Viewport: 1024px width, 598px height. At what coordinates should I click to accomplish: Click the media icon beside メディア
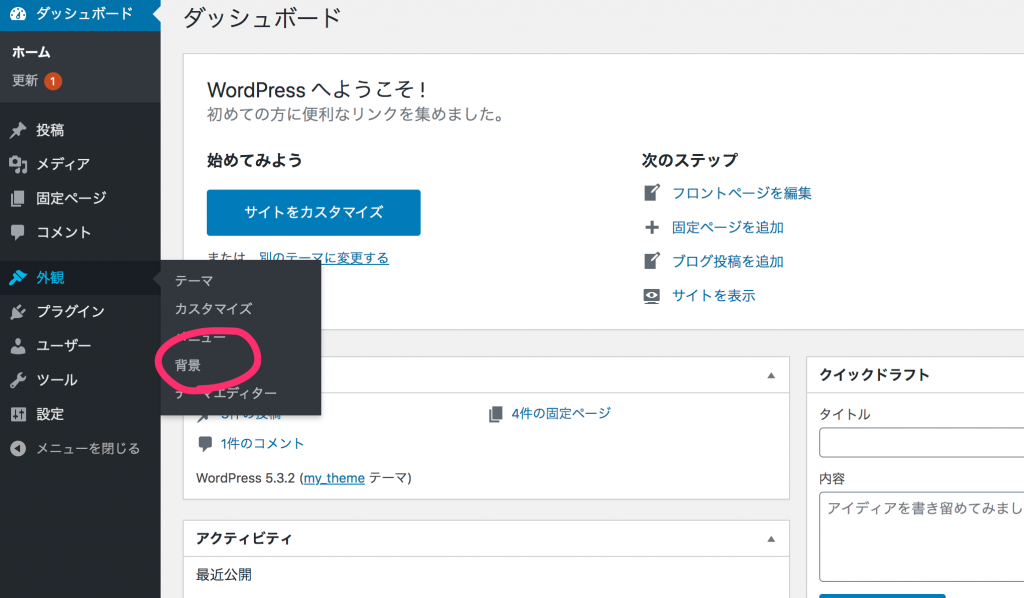pos(18,164)
